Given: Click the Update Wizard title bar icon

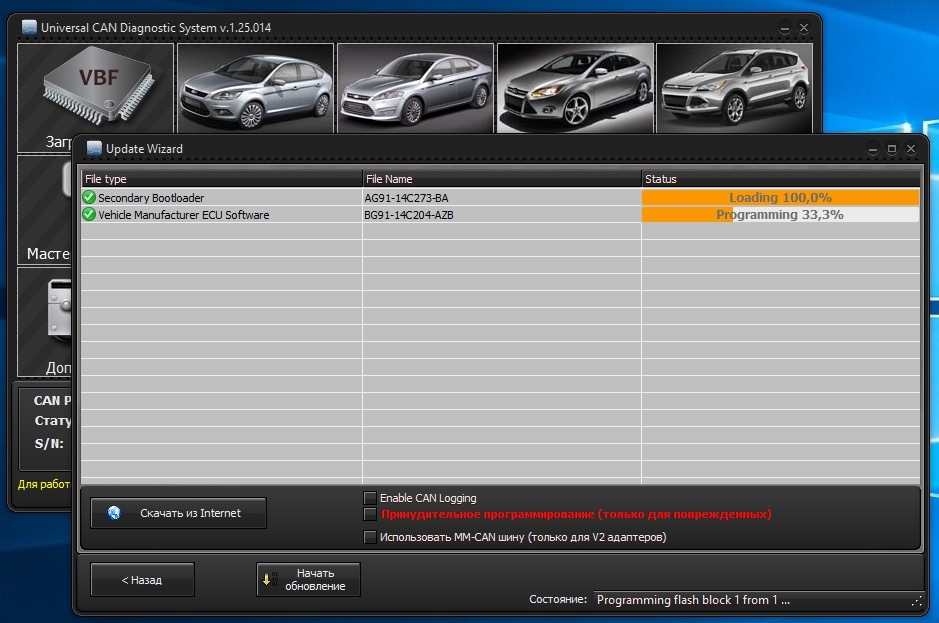Looking at the screenshot, I should 94,149.
